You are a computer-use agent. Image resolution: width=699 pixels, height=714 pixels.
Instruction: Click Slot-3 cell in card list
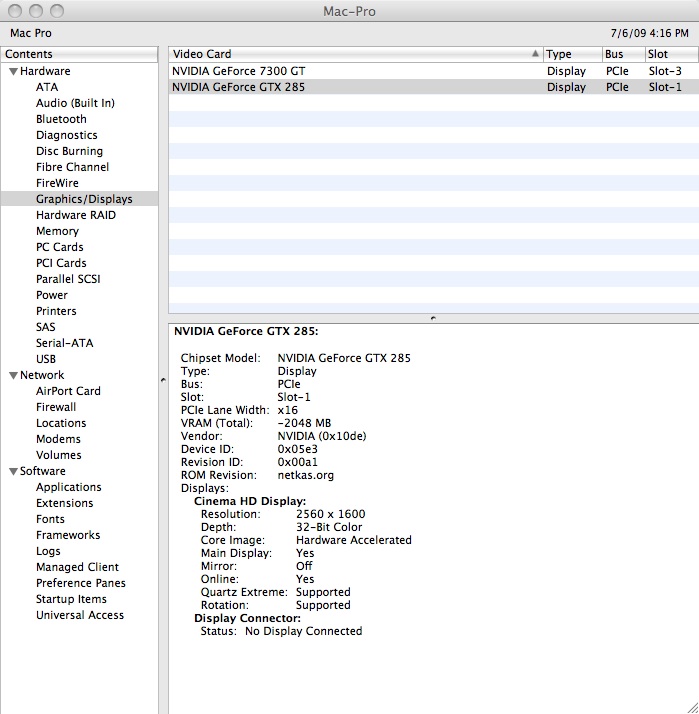pos(665,71)
